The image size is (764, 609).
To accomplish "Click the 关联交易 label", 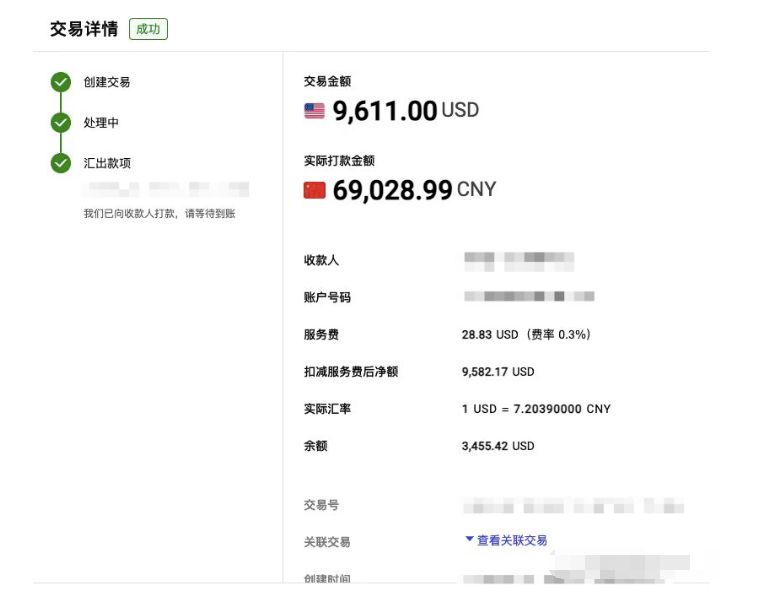I will 327,542.
